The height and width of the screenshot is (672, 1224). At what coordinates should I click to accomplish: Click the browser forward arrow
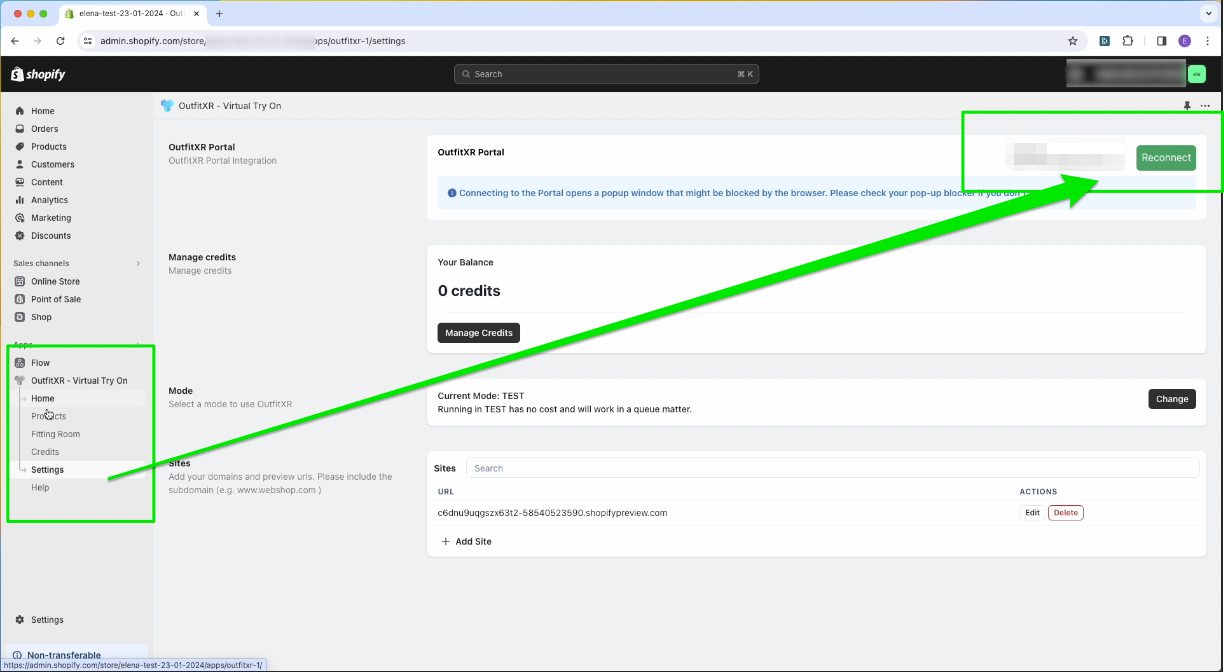[x=37, y=41]
